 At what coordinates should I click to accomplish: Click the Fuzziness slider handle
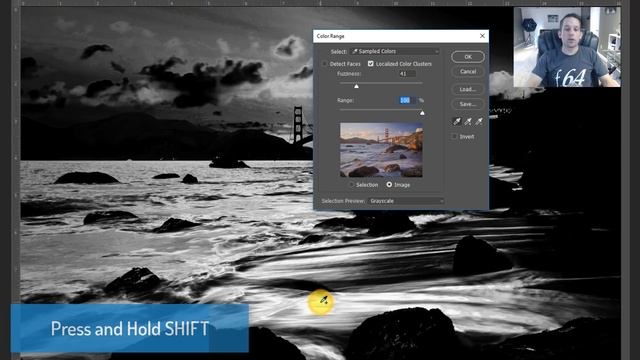click(x=356, y=86)
